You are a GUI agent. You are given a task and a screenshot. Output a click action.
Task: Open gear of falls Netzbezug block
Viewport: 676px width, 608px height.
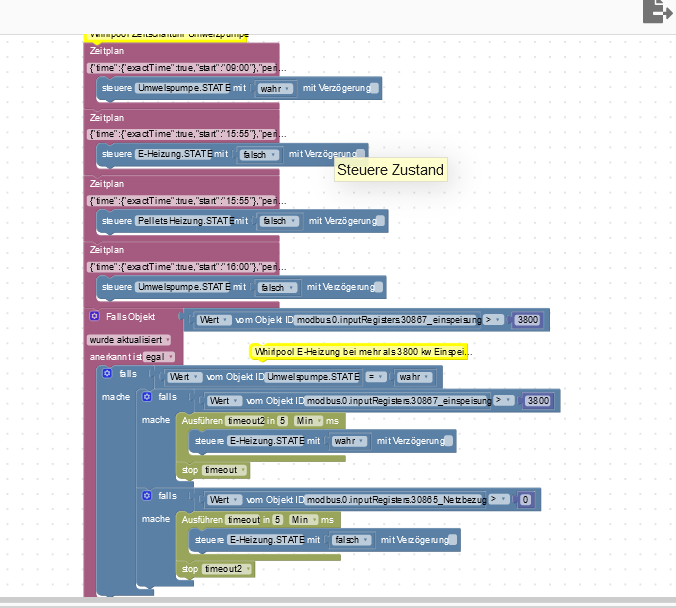pos(147,496)
